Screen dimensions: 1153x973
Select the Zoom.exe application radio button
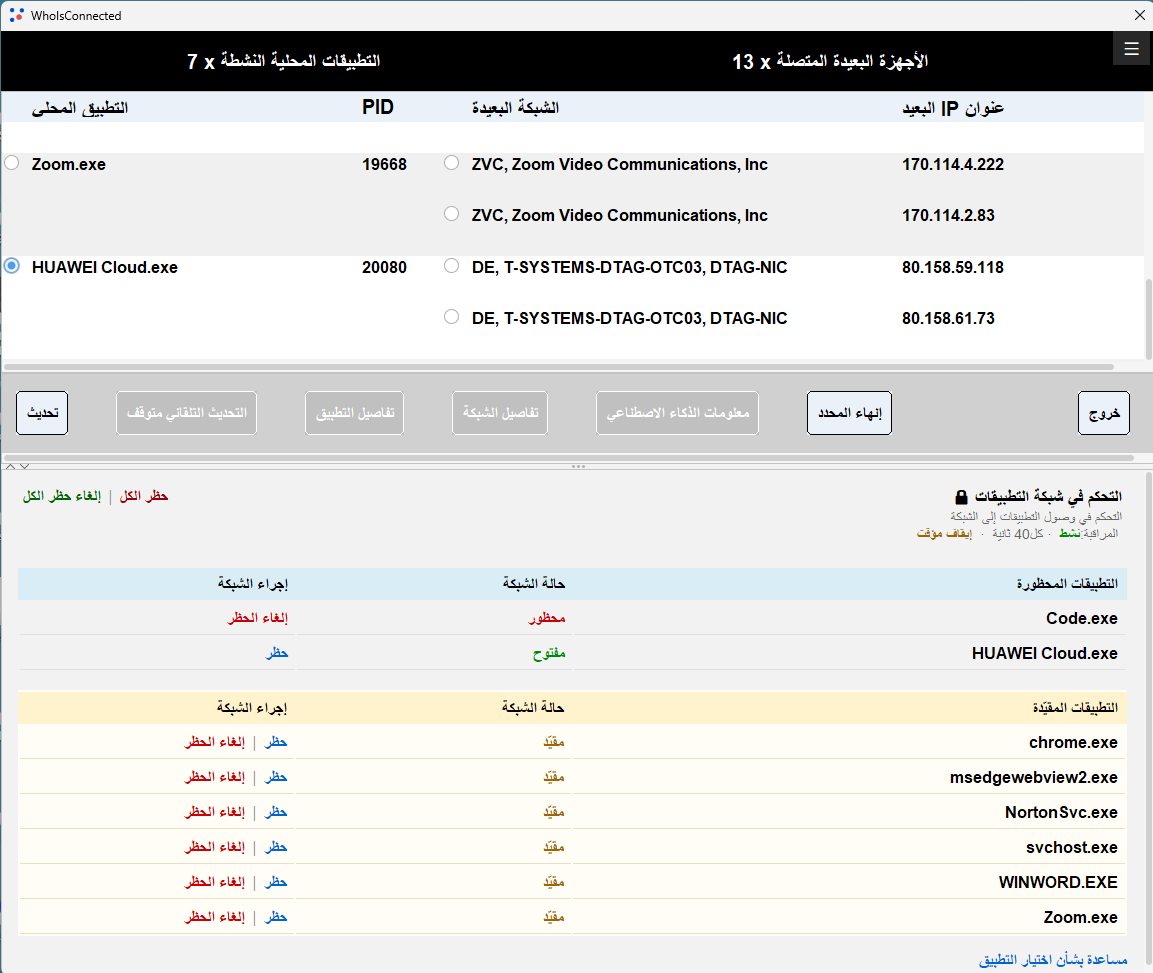12,163
